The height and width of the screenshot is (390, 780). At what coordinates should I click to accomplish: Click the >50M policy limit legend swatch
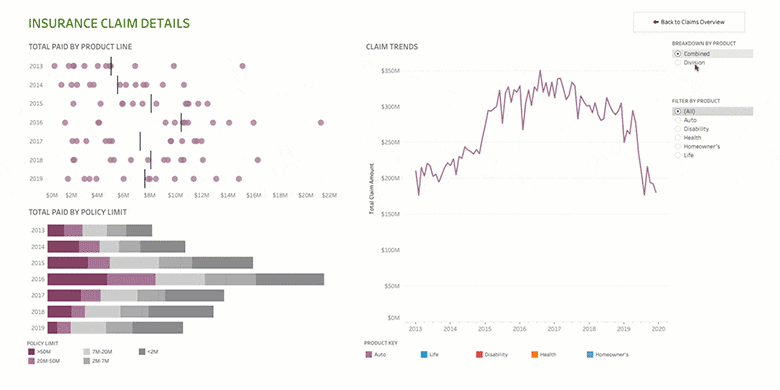[31, 352]
